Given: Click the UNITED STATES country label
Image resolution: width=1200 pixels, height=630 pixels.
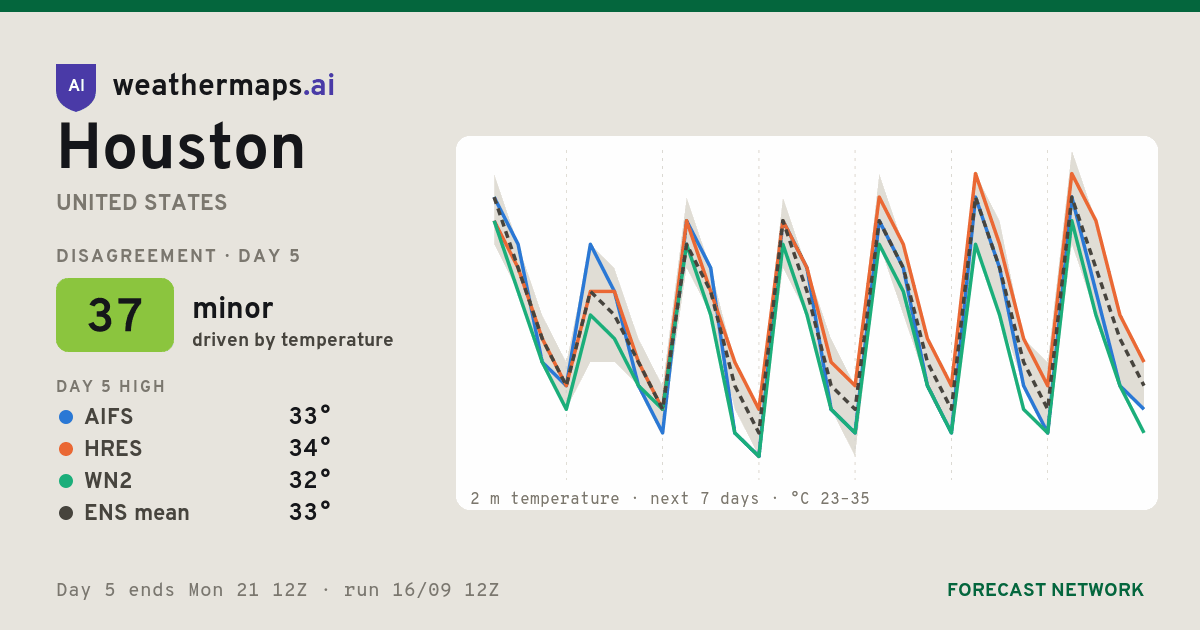Looking at the screenshot, I should [x=142, y=203].
